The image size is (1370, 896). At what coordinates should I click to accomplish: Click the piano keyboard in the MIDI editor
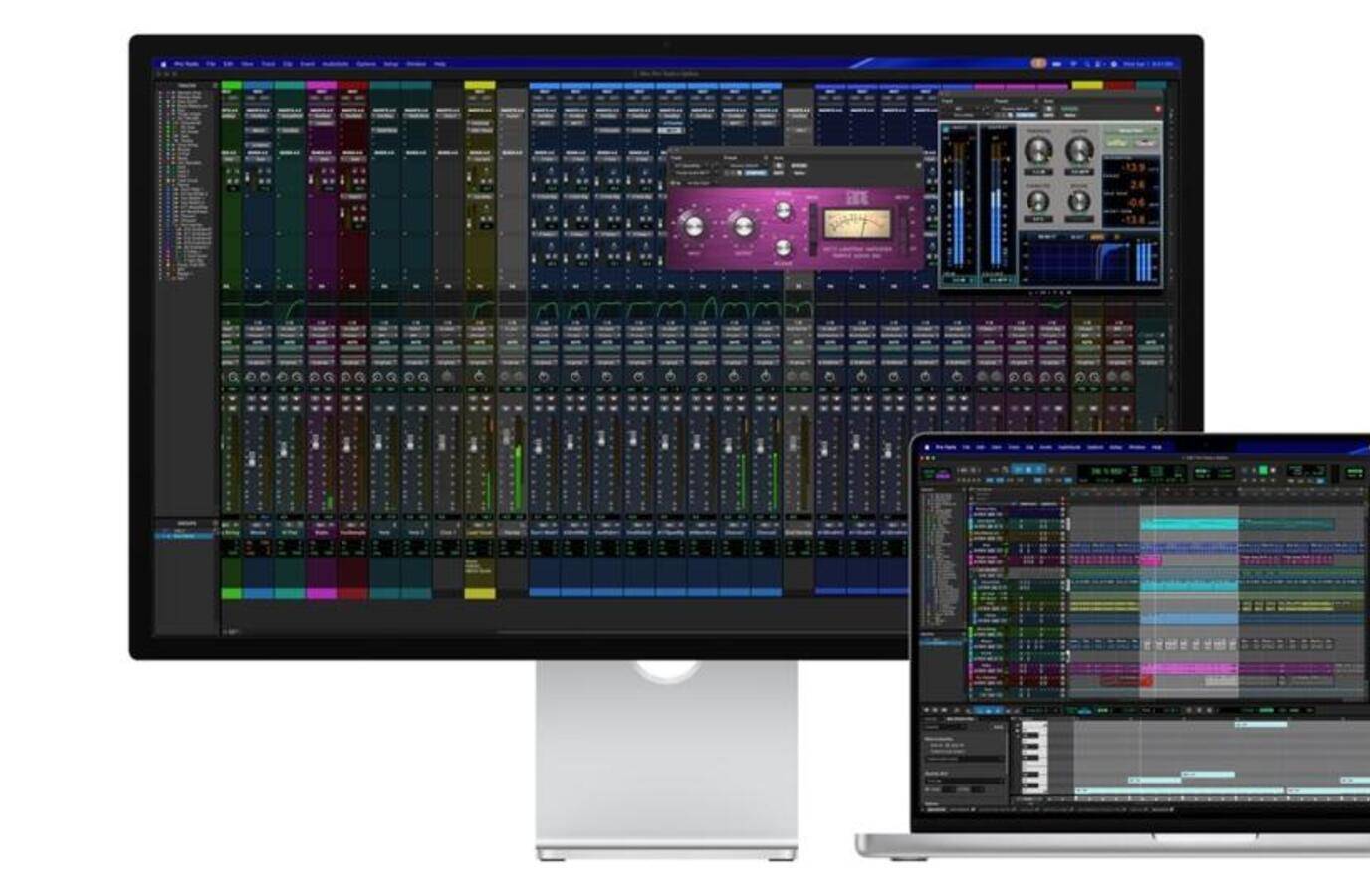pyautogui.click(x=1034, y=757)
